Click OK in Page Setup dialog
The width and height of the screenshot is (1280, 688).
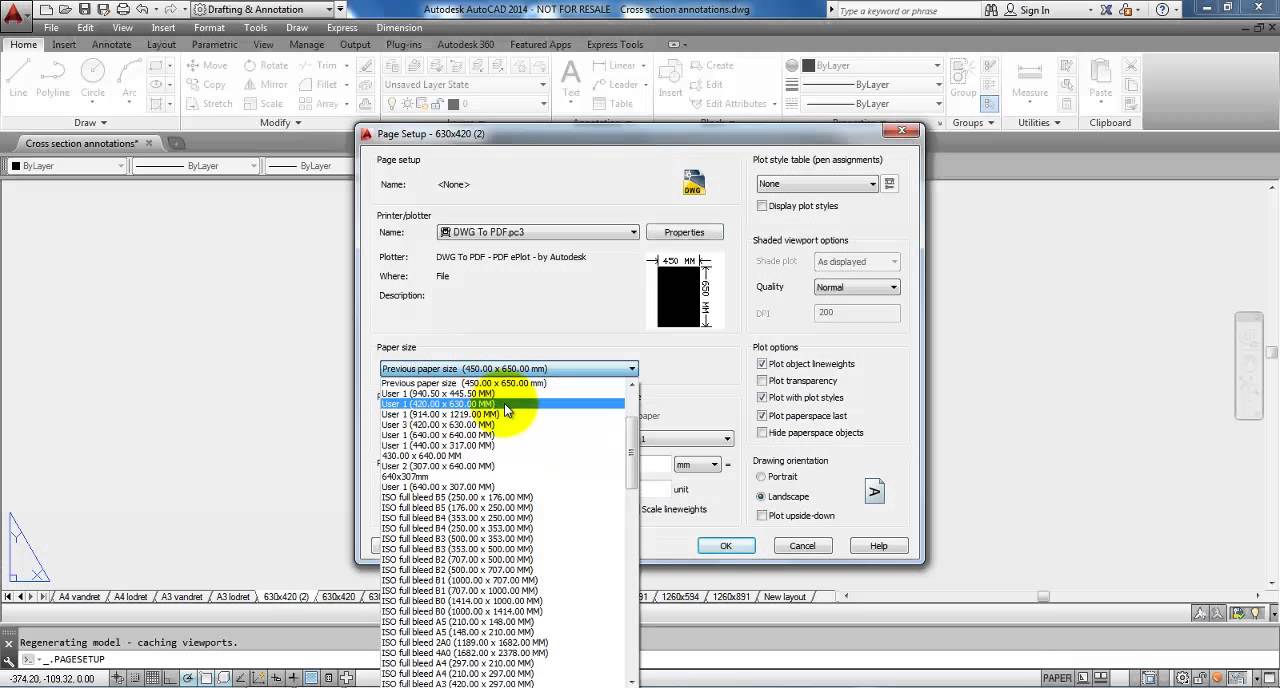click(x=726, y=546)
